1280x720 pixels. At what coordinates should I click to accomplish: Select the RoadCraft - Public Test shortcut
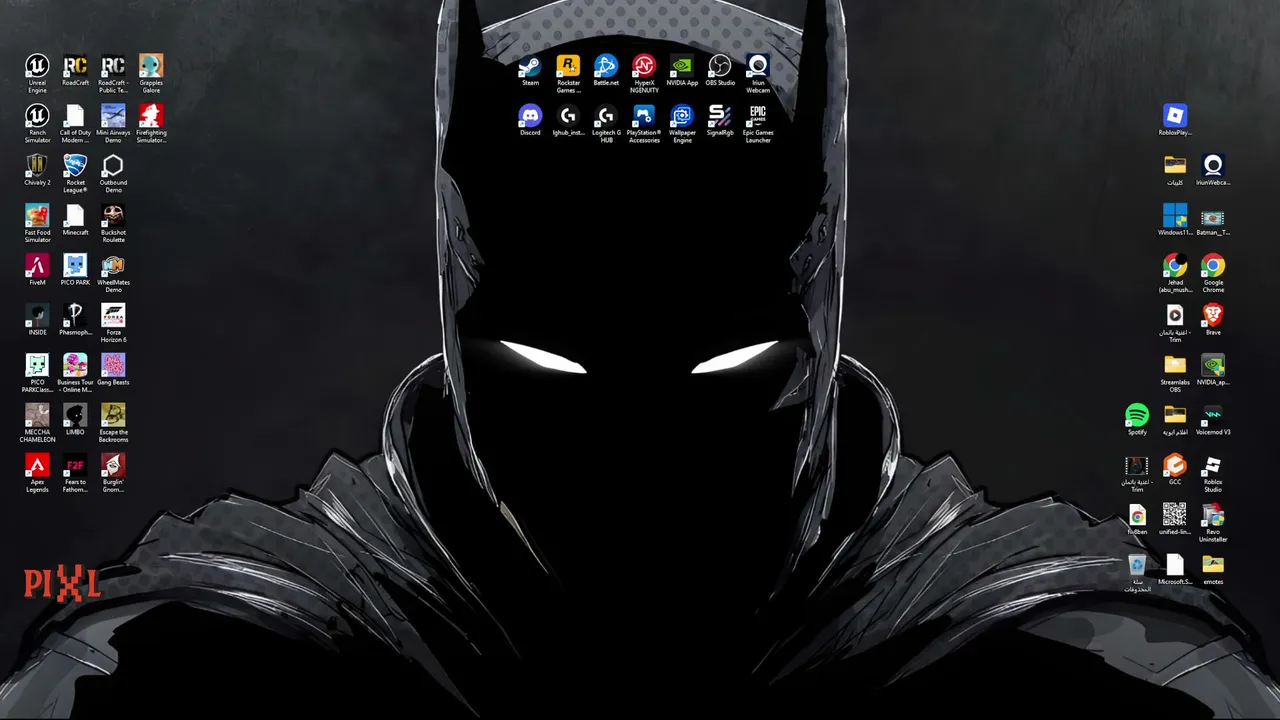pos(113,73)
